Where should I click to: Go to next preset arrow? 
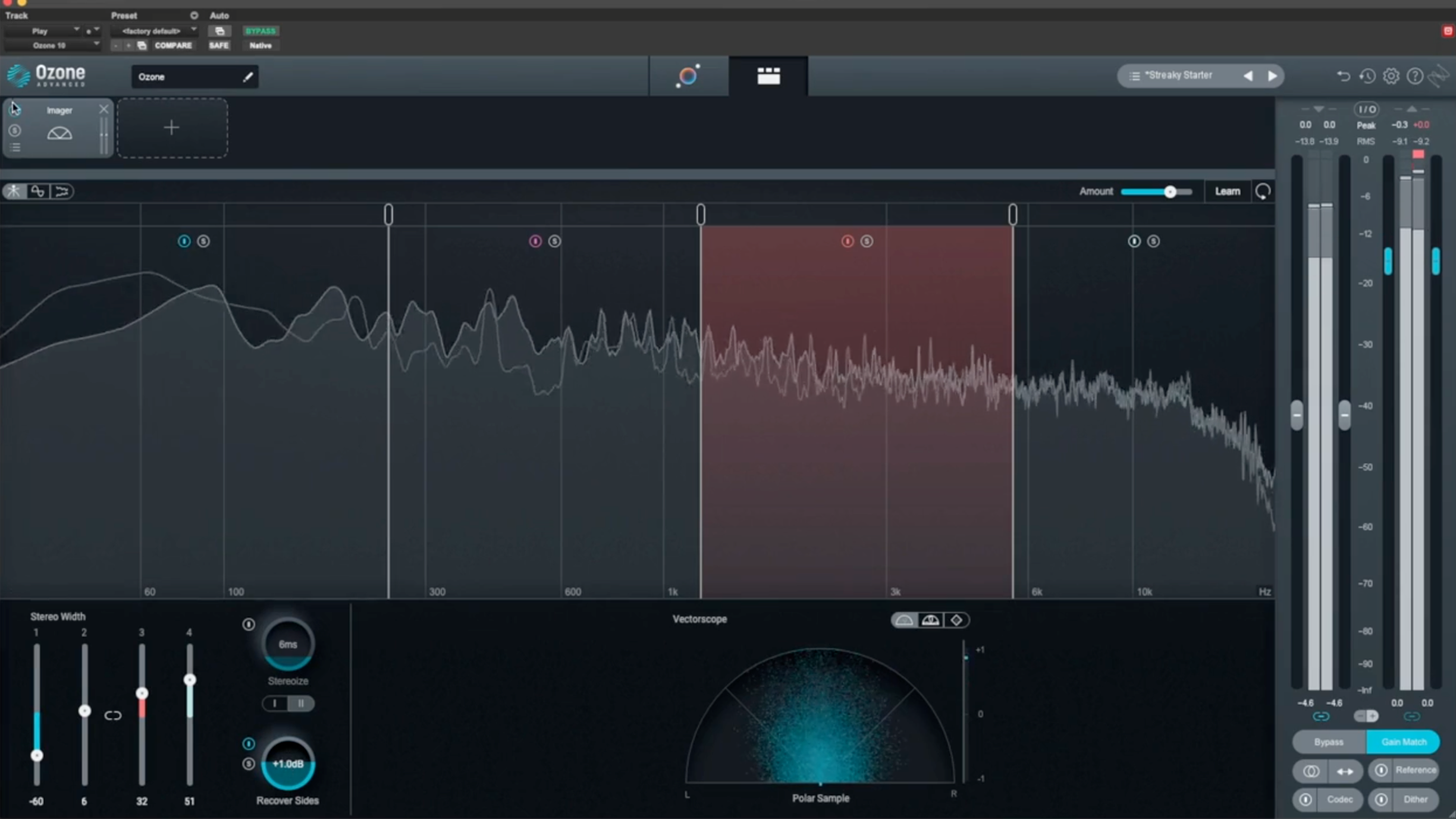[1272, 76]
